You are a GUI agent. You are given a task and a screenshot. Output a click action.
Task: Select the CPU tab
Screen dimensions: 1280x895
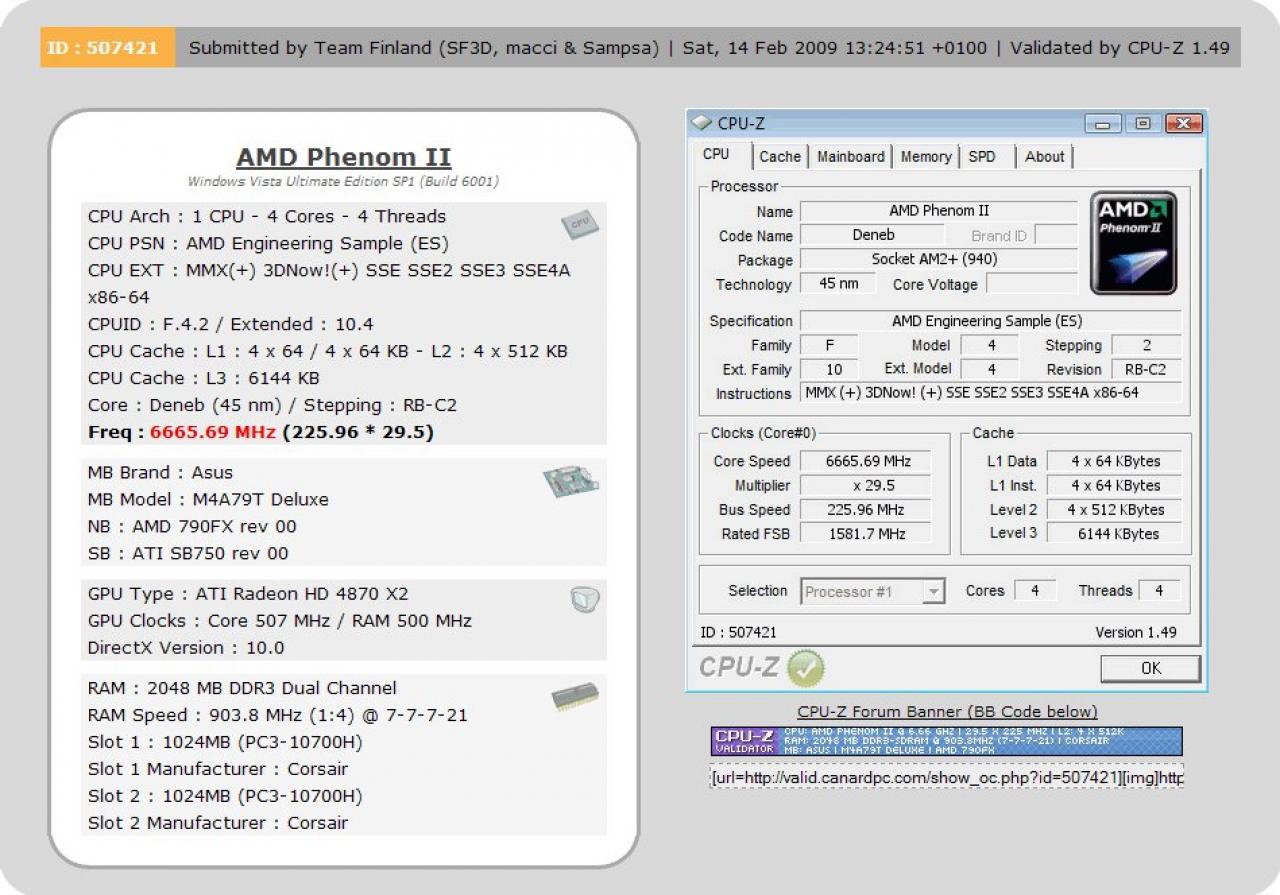pyautogui.click(x=716, y=155)
